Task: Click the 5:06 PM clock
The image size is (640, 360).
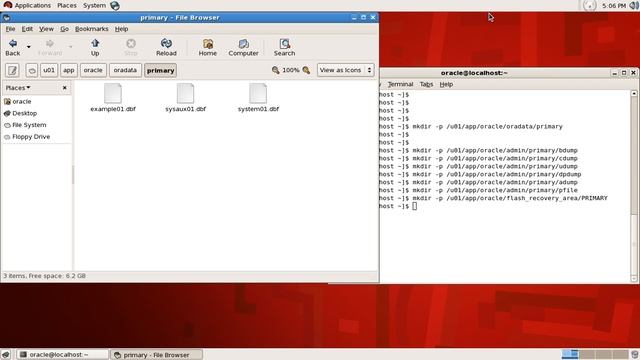Action: 614,6
